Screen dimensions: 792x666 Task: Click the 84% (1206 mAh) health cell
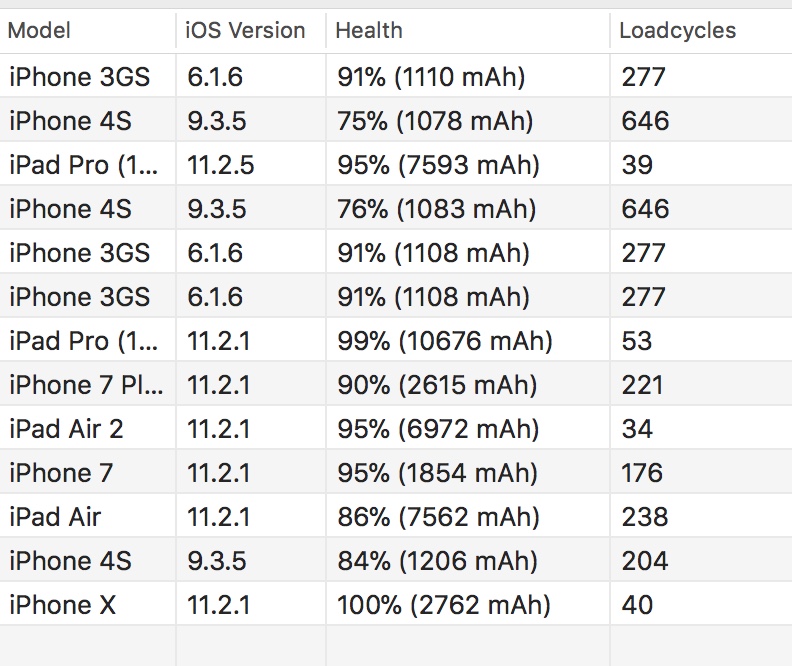click(468, 560)
